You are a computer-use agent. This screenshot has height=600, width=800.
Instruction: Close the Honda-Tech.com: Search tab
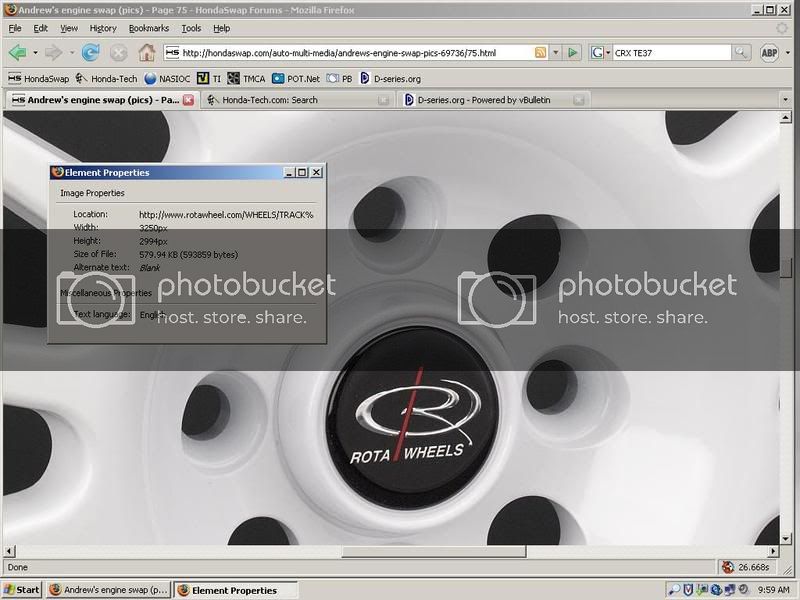(x=383, y=101)
